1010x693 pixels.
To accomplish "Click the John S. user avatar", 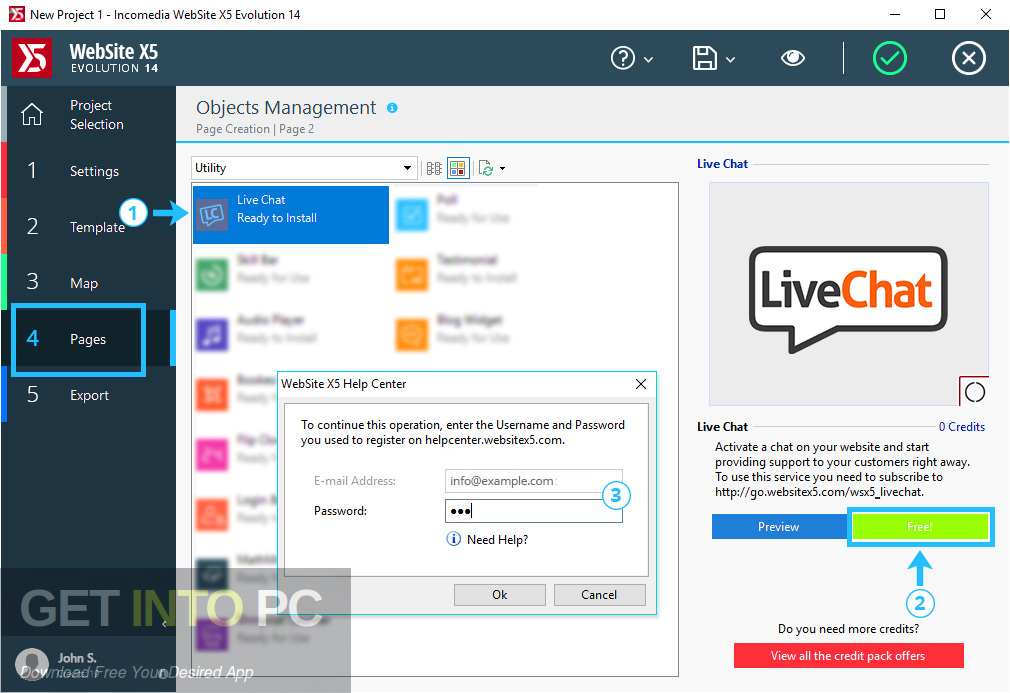I will point(32,663).
